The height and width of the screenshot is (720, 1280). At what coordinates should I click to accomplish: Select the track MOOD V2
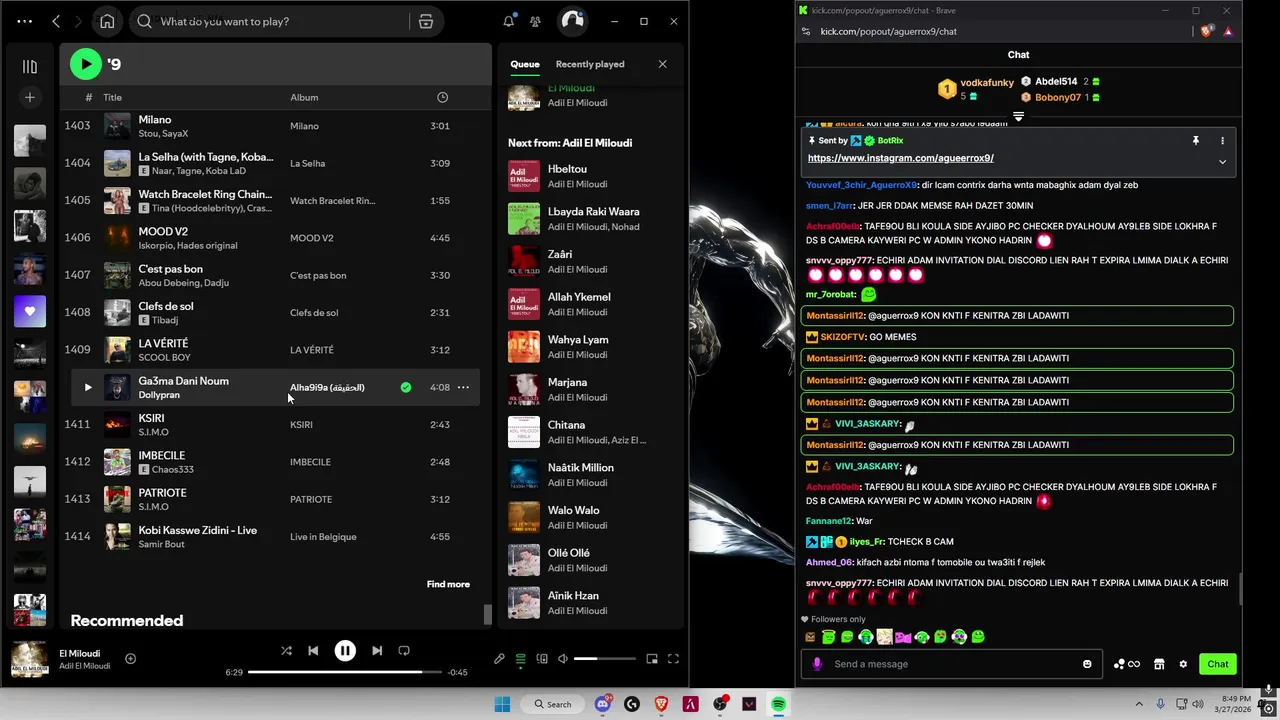point(270,238)
